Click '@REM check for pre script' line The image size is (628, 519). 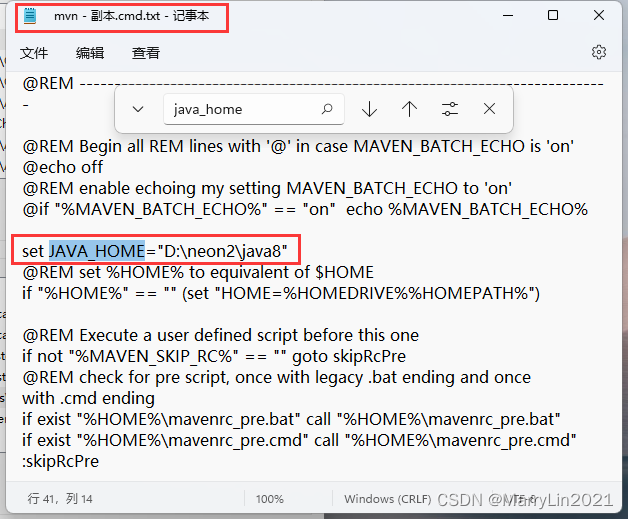coord(277,377)
